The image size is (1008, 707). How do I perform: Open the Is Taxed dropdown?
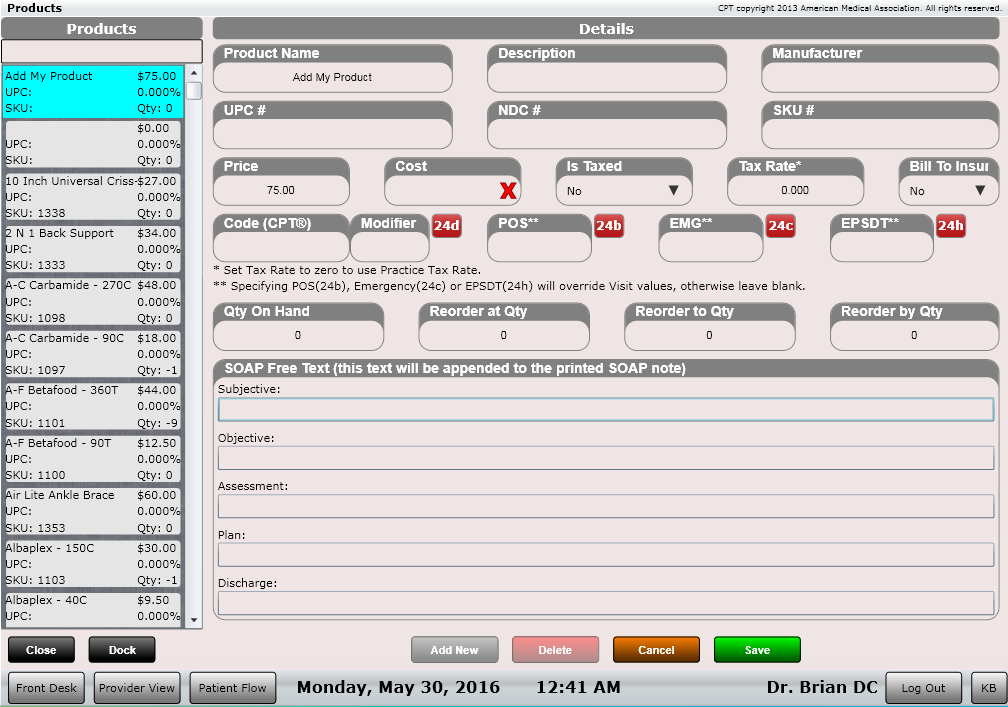tap(625, 190)
